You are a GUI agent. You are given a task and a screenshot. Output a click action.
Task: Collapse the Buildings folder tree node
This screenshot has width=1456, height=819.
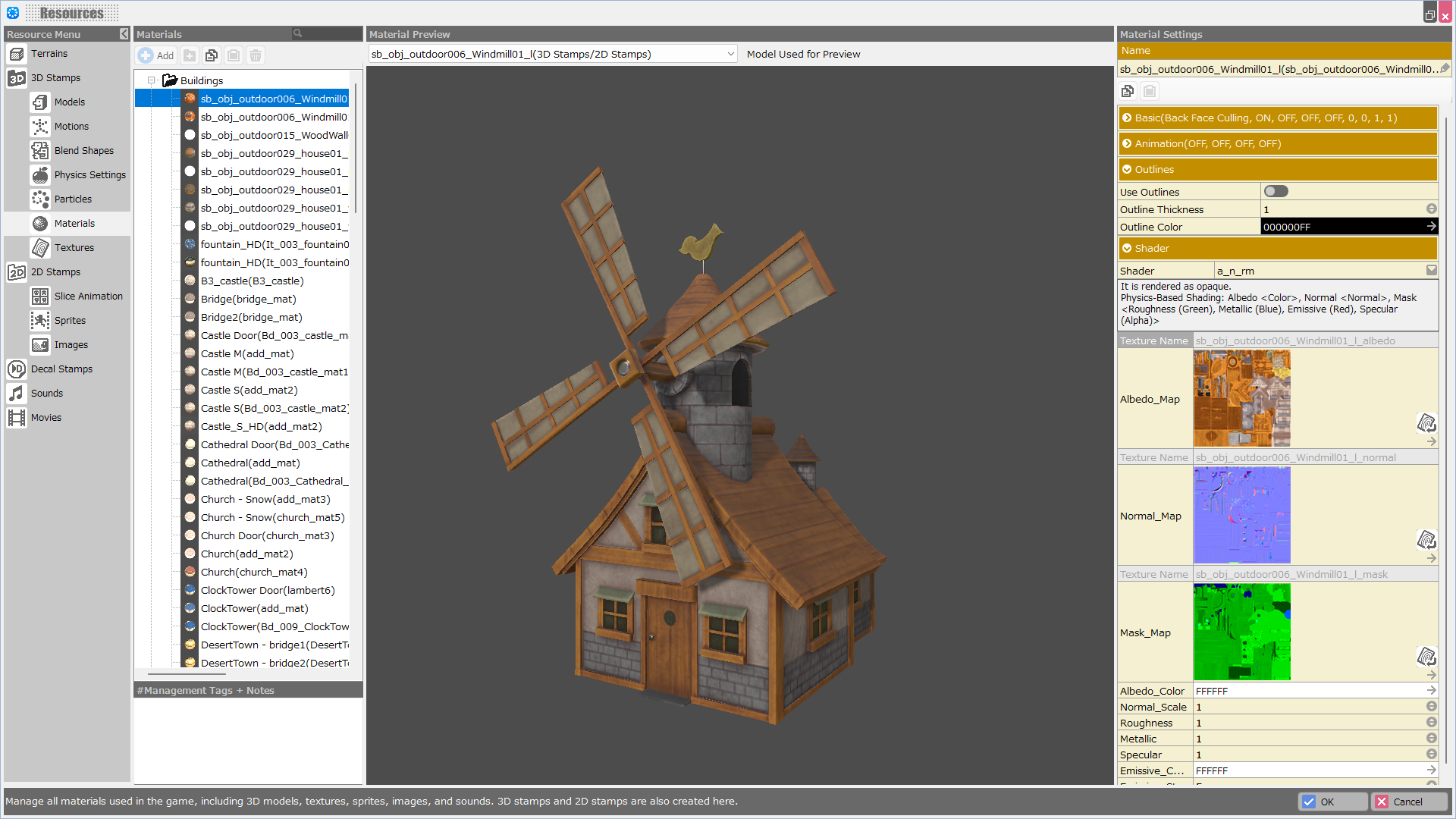point(152,80)
